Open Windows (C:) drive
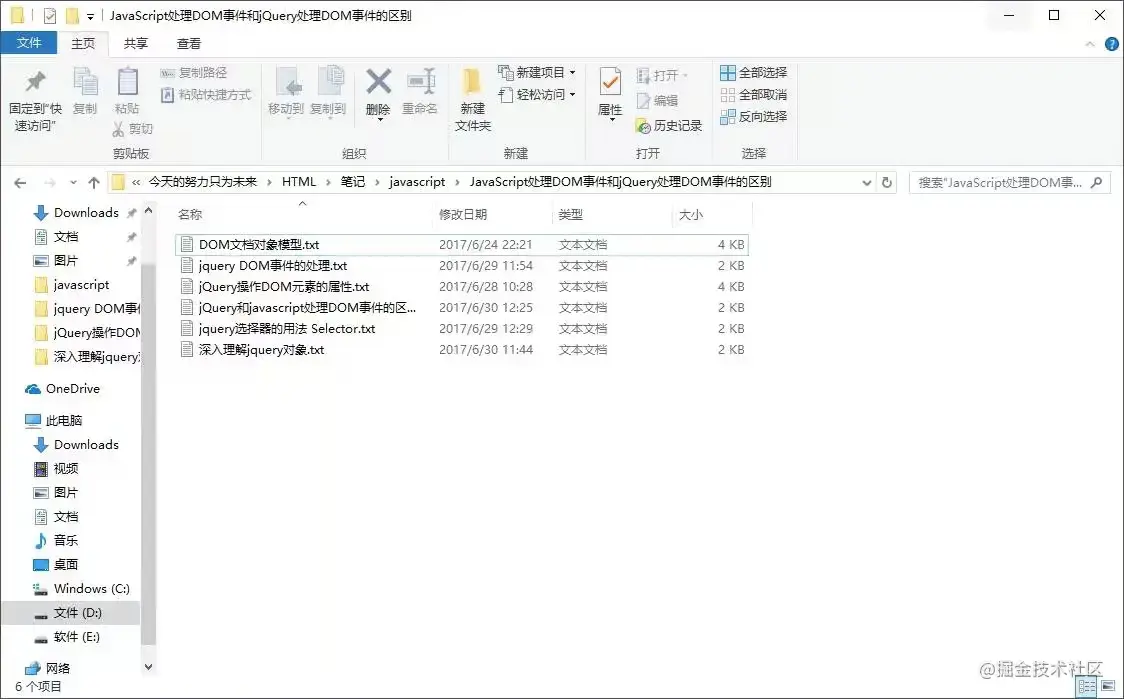The height and width of the screenshot is (699, 1124). tap(91, 589)
